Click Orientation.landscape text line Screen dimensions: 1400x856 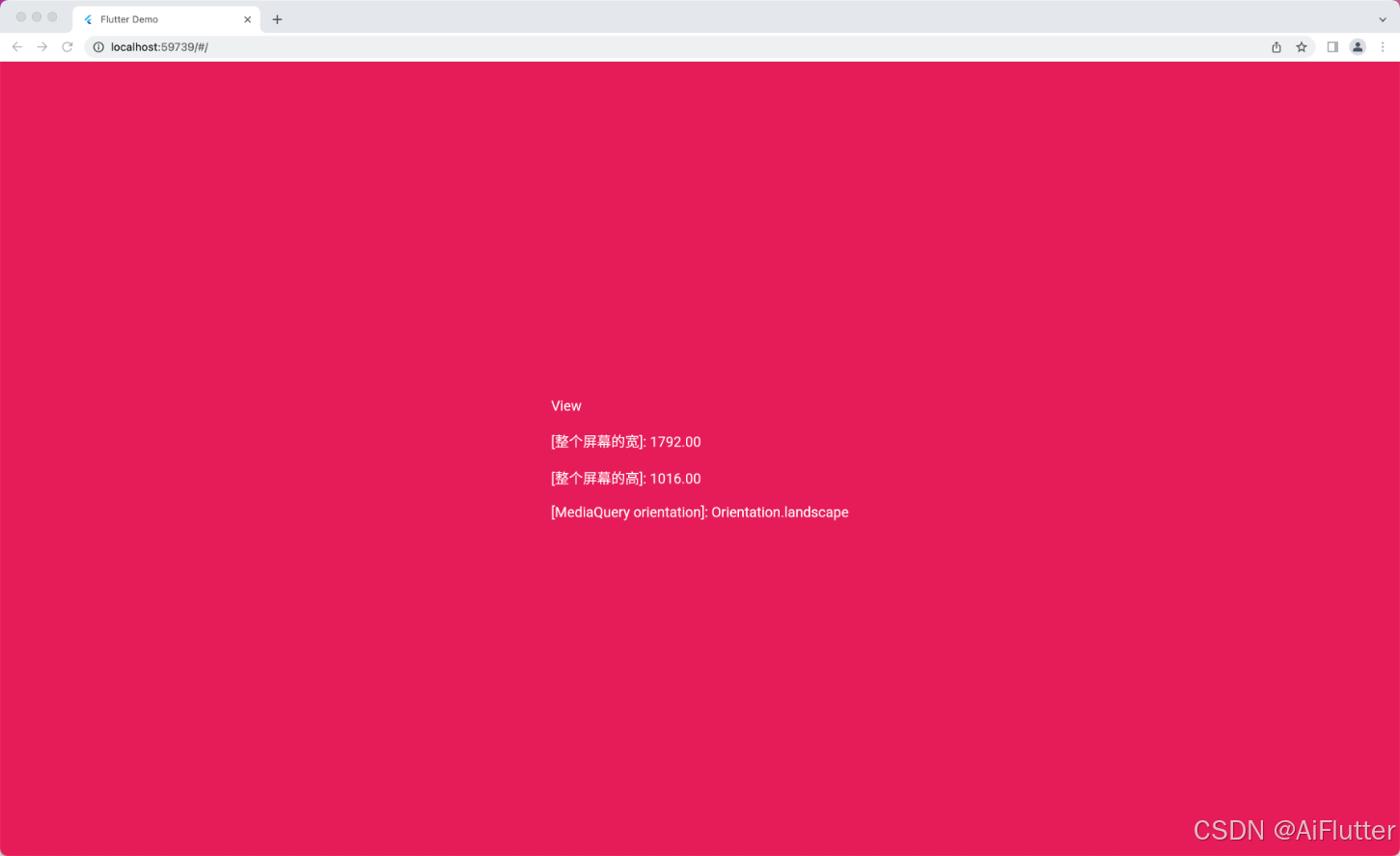click(x=700, y=512)
